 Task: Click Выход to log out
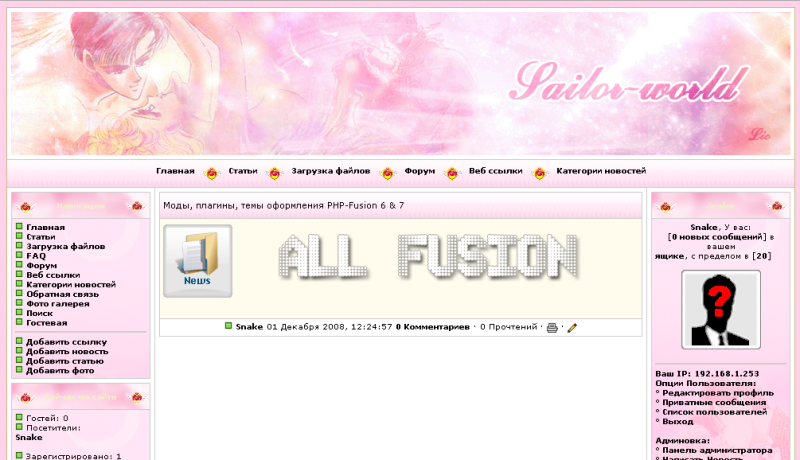[678, 422]
